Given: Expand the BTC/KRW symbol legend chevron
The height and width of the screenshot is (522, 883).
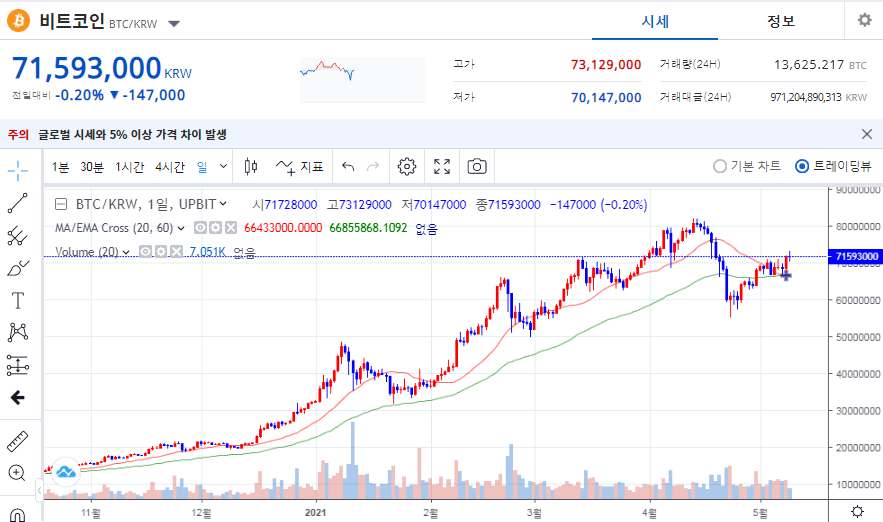Looking at the screenshot, I should point(224,204).
